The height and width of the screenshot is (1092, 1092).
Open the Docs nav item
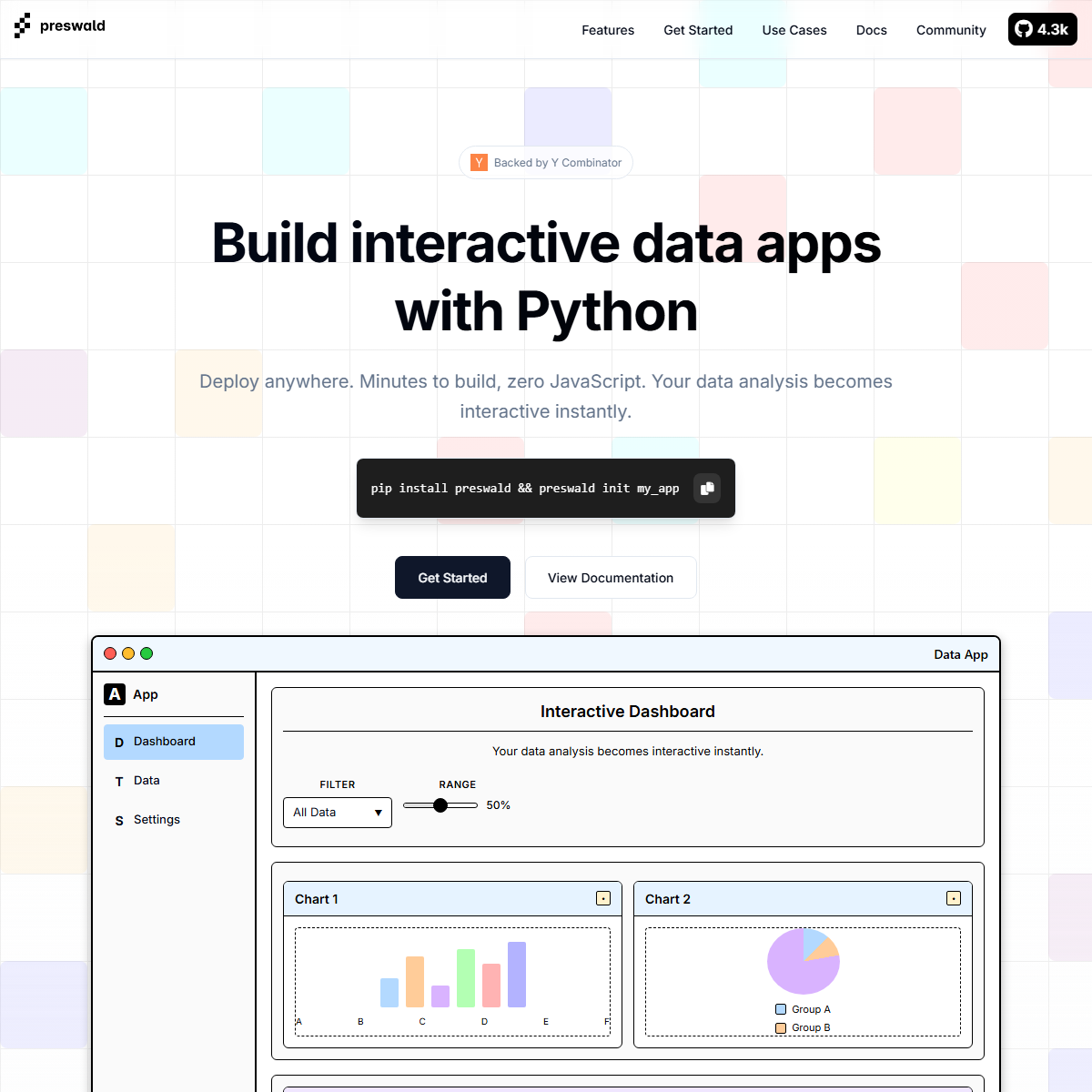pos(872,30)
